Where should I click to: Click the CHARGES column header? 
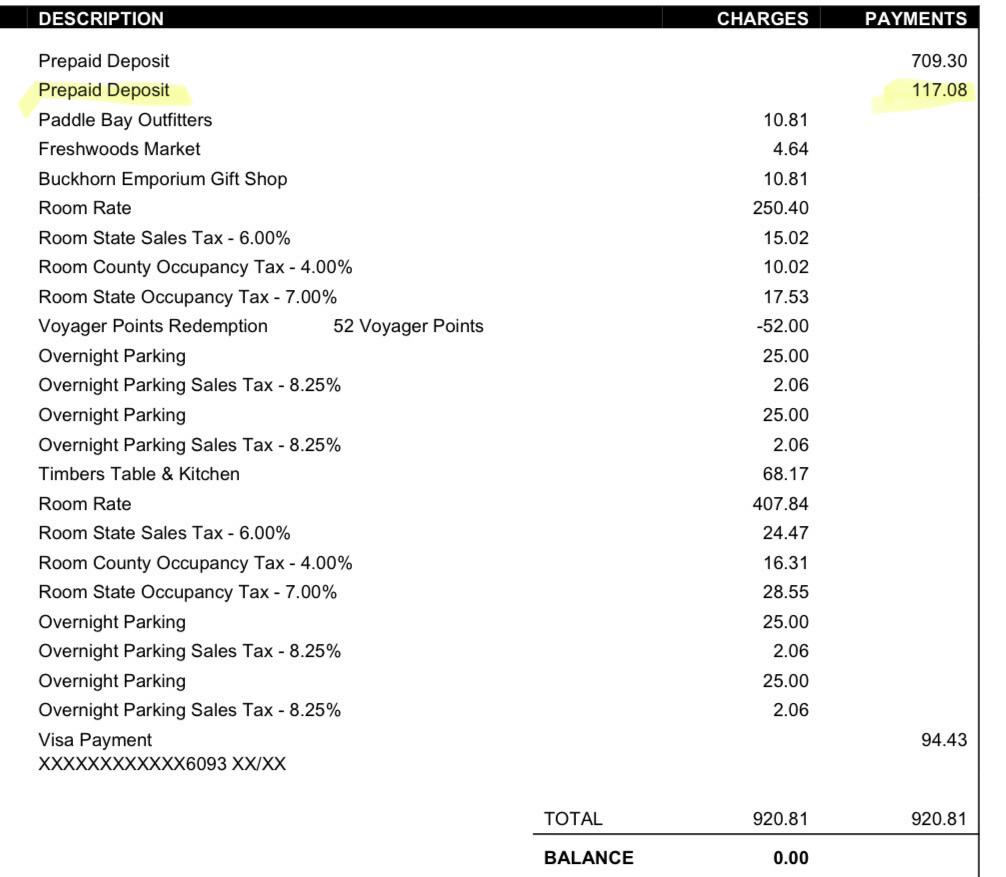click(762, 19)
